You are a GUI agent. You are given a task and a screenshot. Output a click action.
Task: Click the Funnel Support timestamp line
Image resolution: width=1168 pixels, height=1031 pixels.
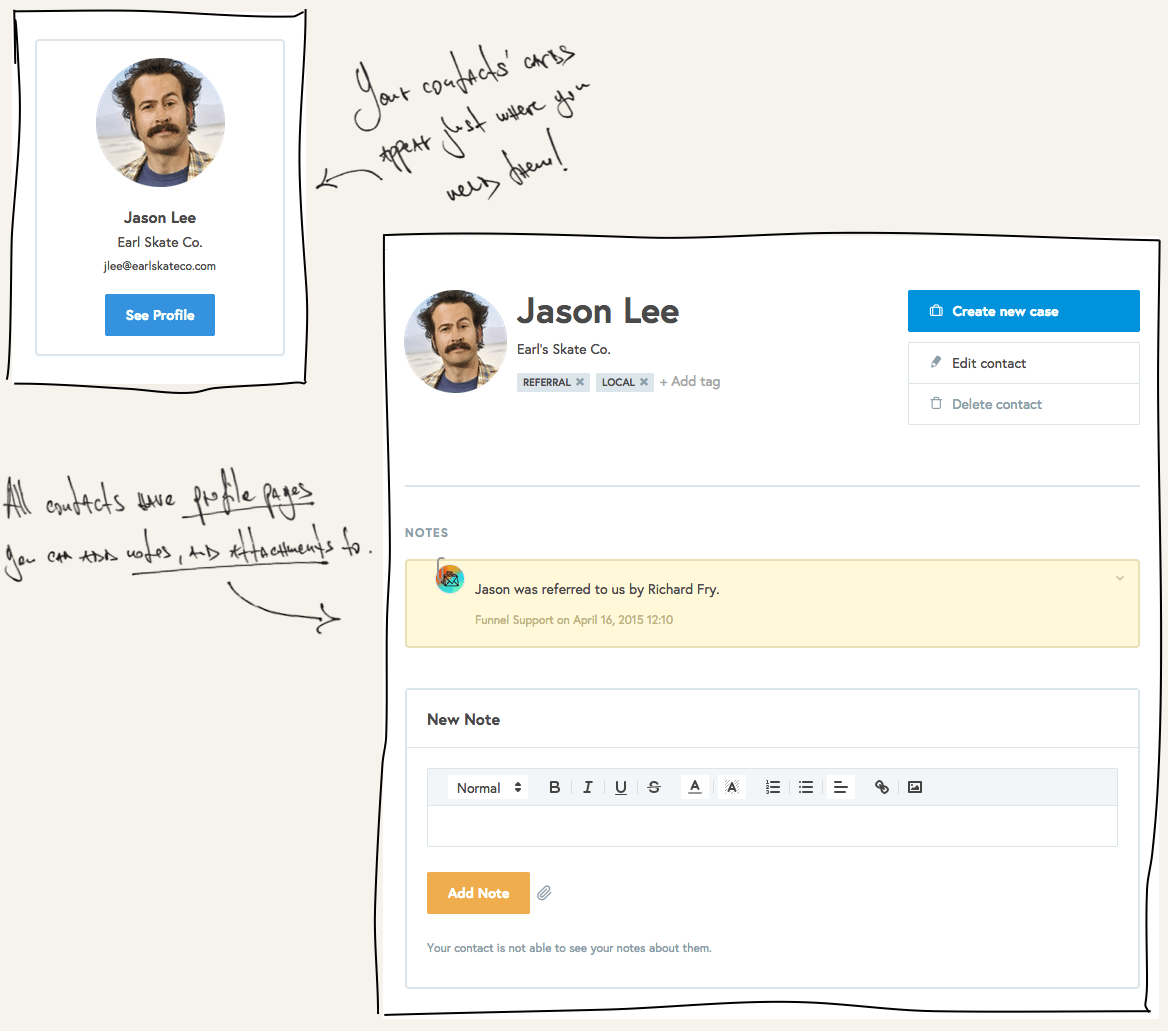574,620
